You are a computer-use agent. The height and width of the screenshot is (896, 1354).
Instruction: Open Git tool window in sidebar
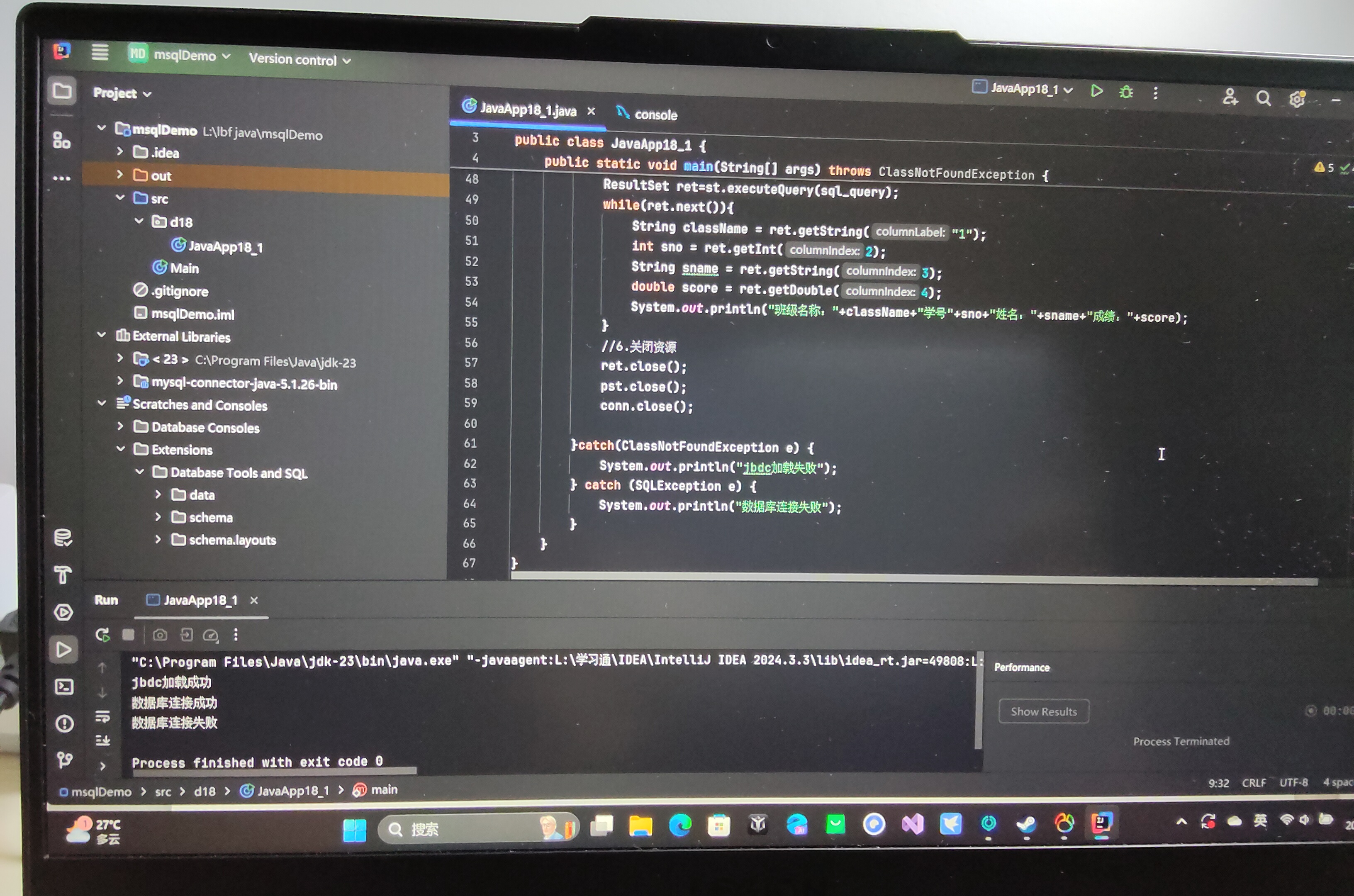tap(65, 760)
